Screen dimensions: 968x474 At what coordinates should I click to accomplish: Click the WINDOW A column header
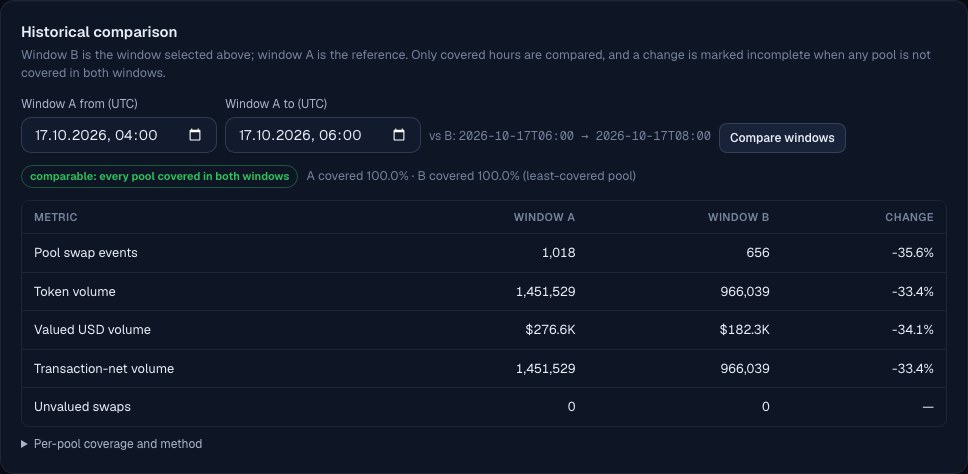click(544, 217)
